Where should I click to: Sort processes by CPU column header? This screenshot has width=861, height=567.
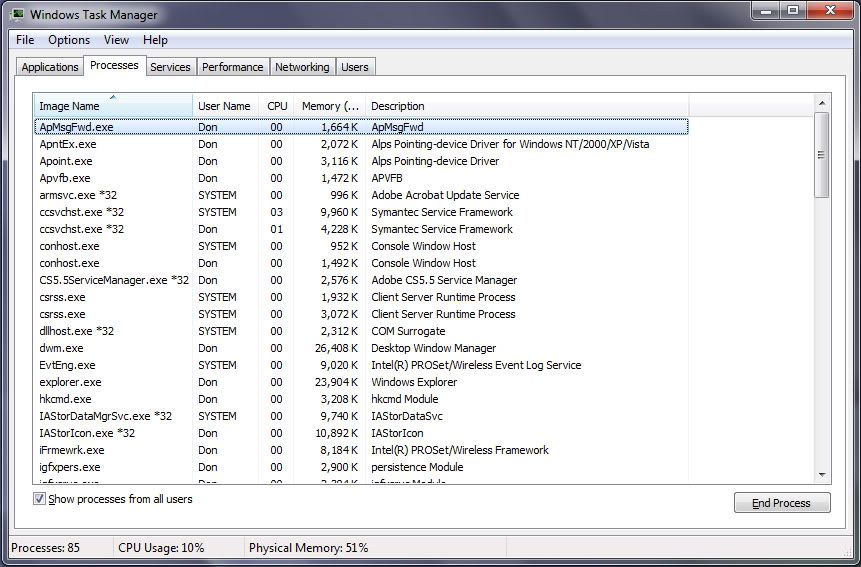tap(277, 106)
